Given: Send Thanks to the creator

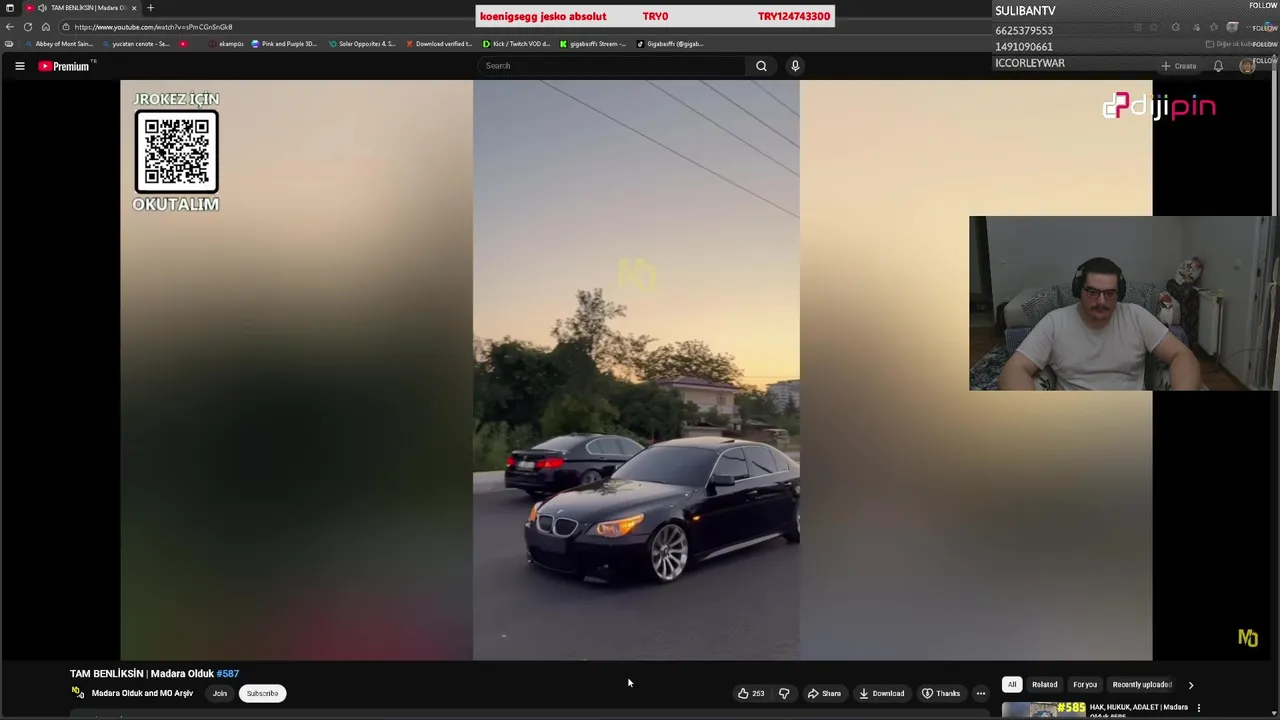Looking at the screenshot, I should pyautogui.click(x=941, y=693).
